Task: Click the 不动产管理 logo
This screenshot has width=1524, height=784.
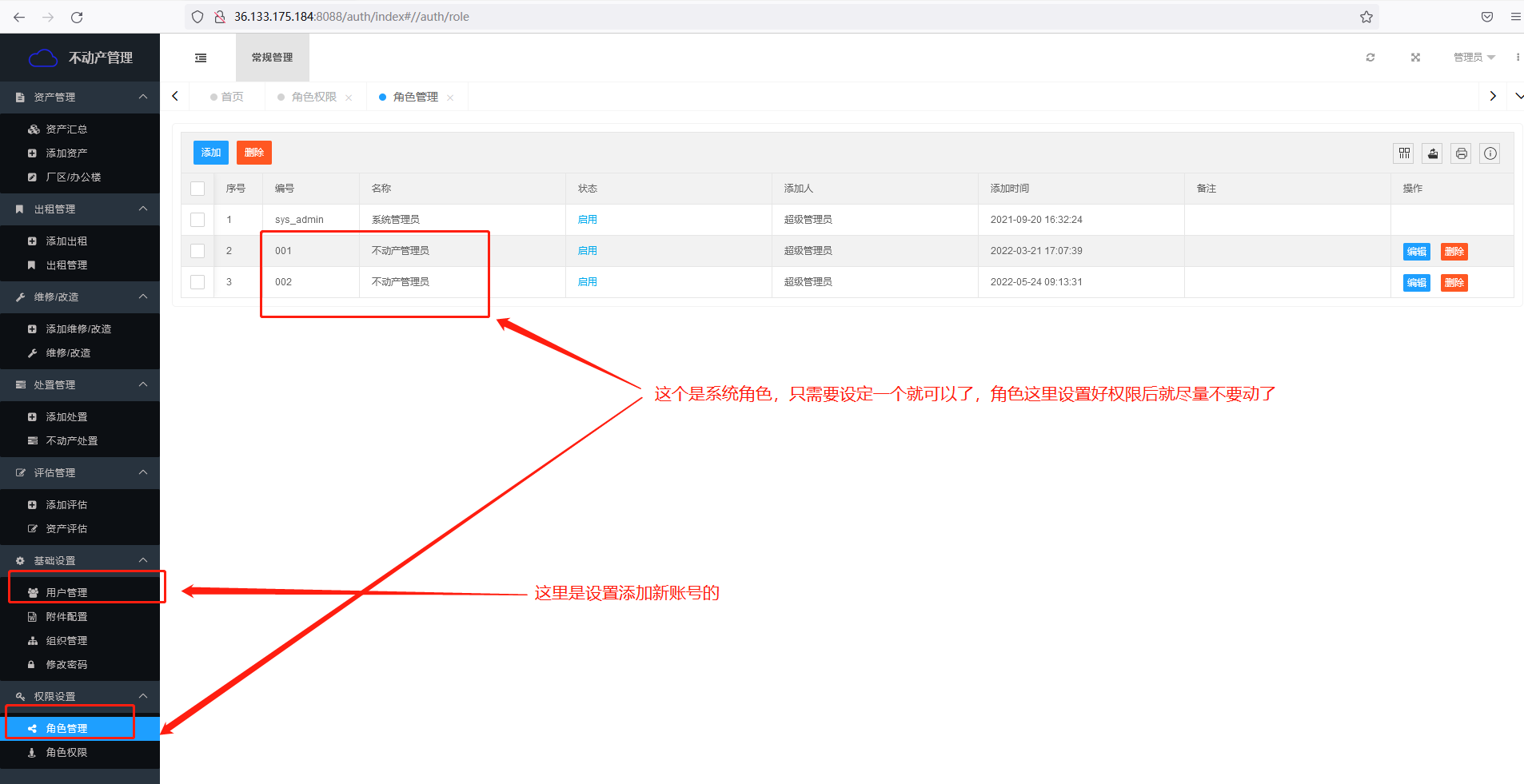Action: click(80, 58)
